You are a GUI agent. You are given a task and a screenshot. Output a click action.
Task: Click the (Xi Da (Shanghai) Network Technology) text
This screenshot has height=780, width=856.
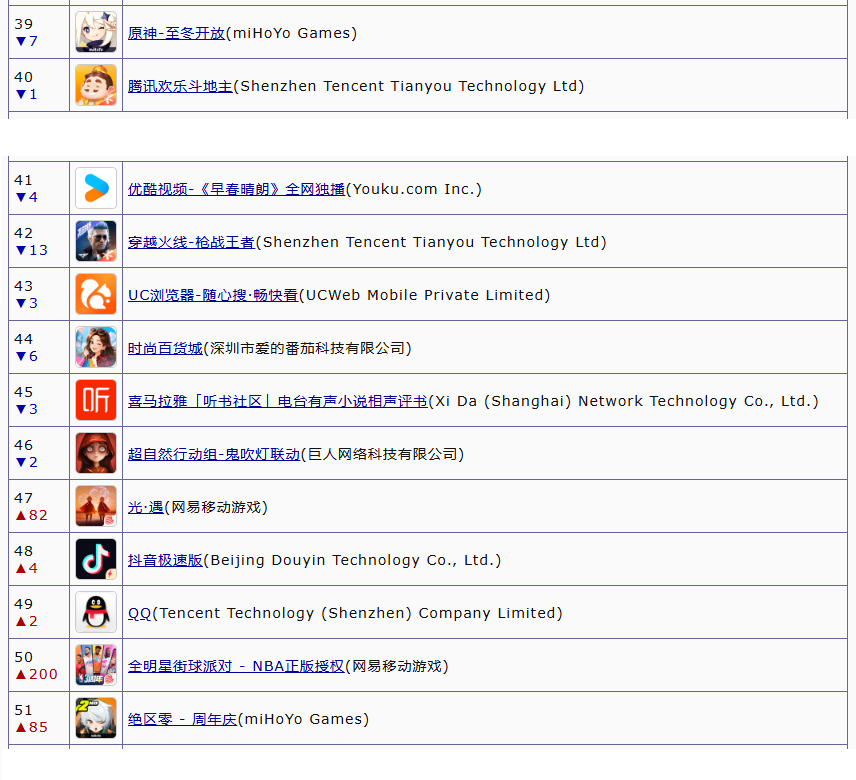coord(623,401)
